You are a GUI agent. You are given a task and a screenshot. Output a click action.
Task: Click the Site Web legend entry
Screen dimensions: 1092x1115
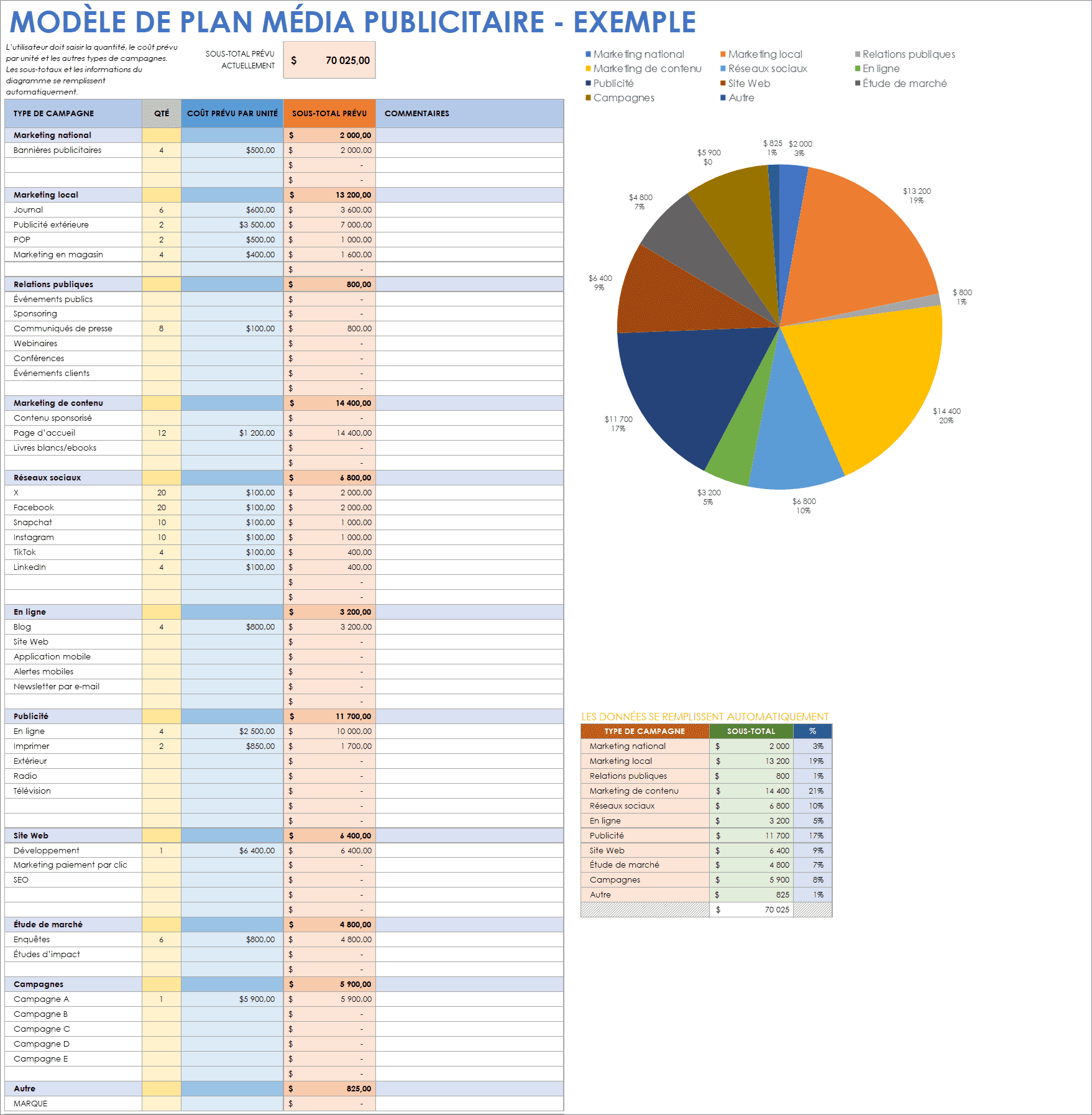click(x=745, y=83)
